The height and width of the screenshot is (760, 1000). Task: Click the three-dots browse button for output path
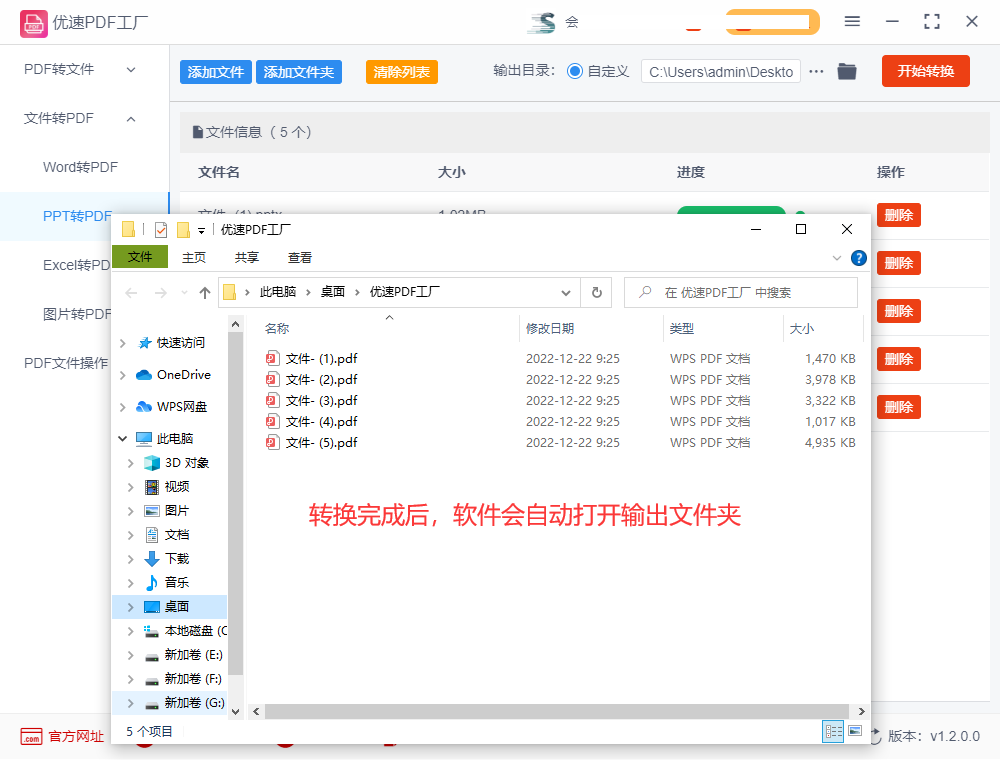(x=816, y=71)
